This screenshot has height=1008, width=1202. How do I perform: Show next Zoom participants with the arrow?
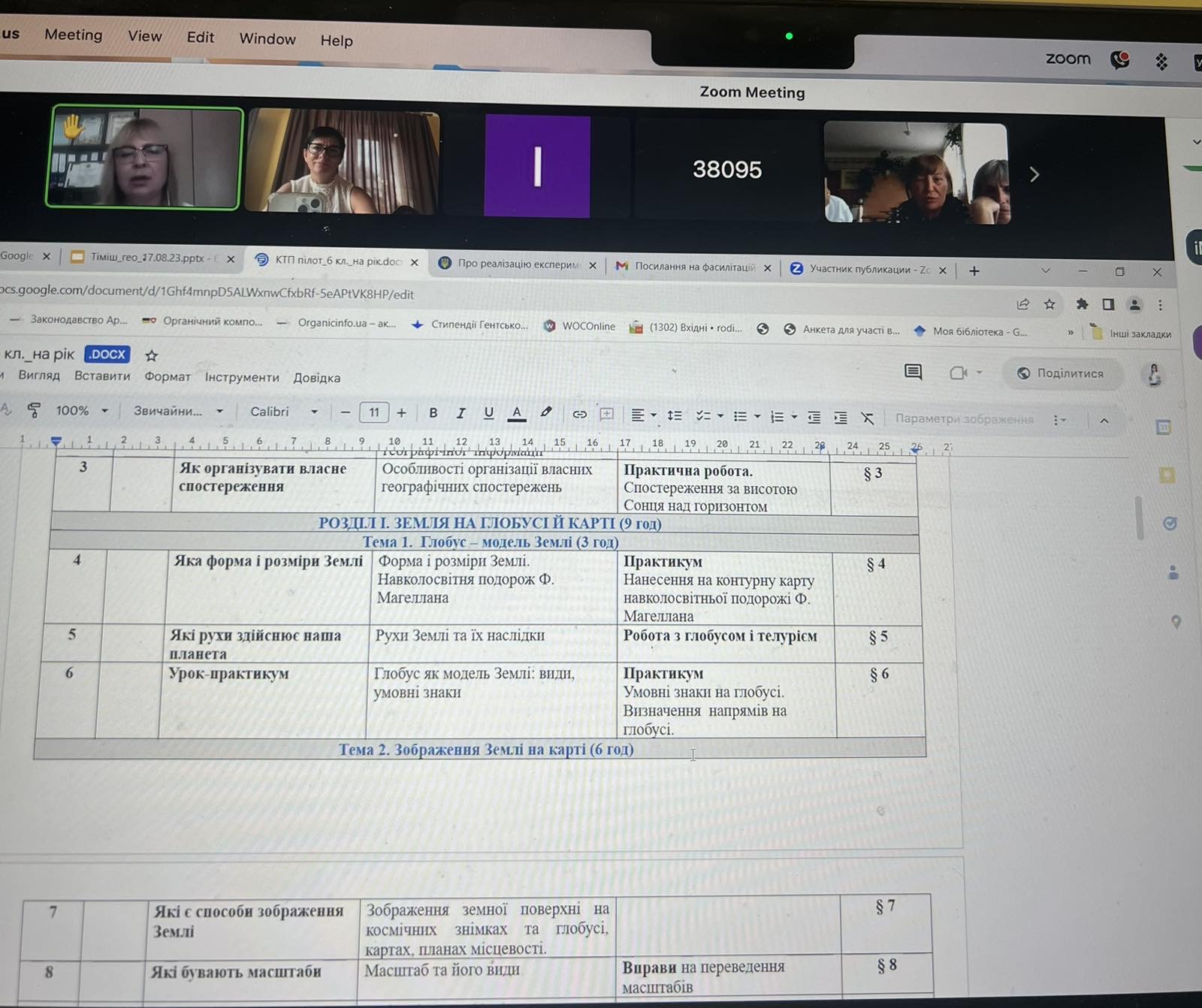[1034, 174]
